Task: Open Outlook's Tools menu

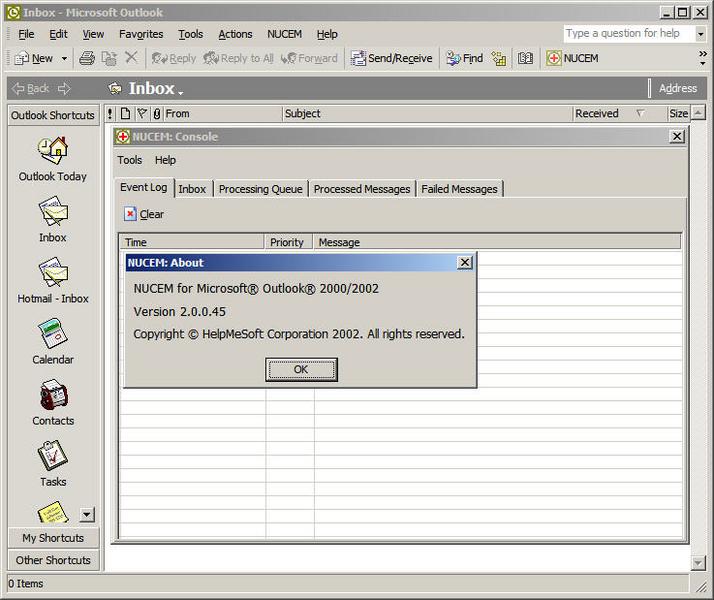Action: pos(191,34)
